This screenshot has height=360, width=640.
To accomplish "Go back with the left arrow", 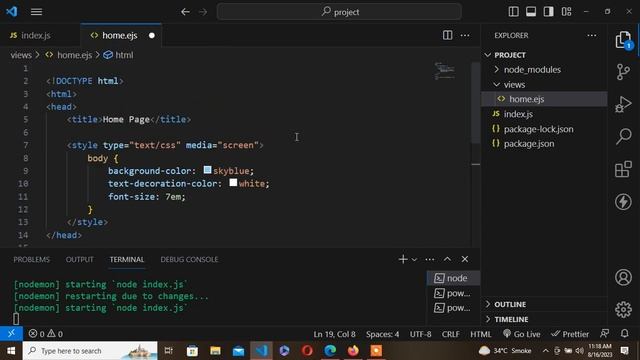I will pos(185,12).
